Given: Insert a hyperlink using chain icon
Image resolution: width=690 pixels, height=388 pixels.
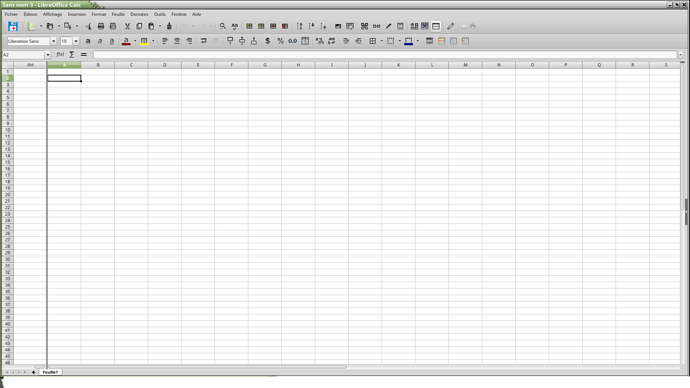Looking at the screenshot, I should click(376, 26).
